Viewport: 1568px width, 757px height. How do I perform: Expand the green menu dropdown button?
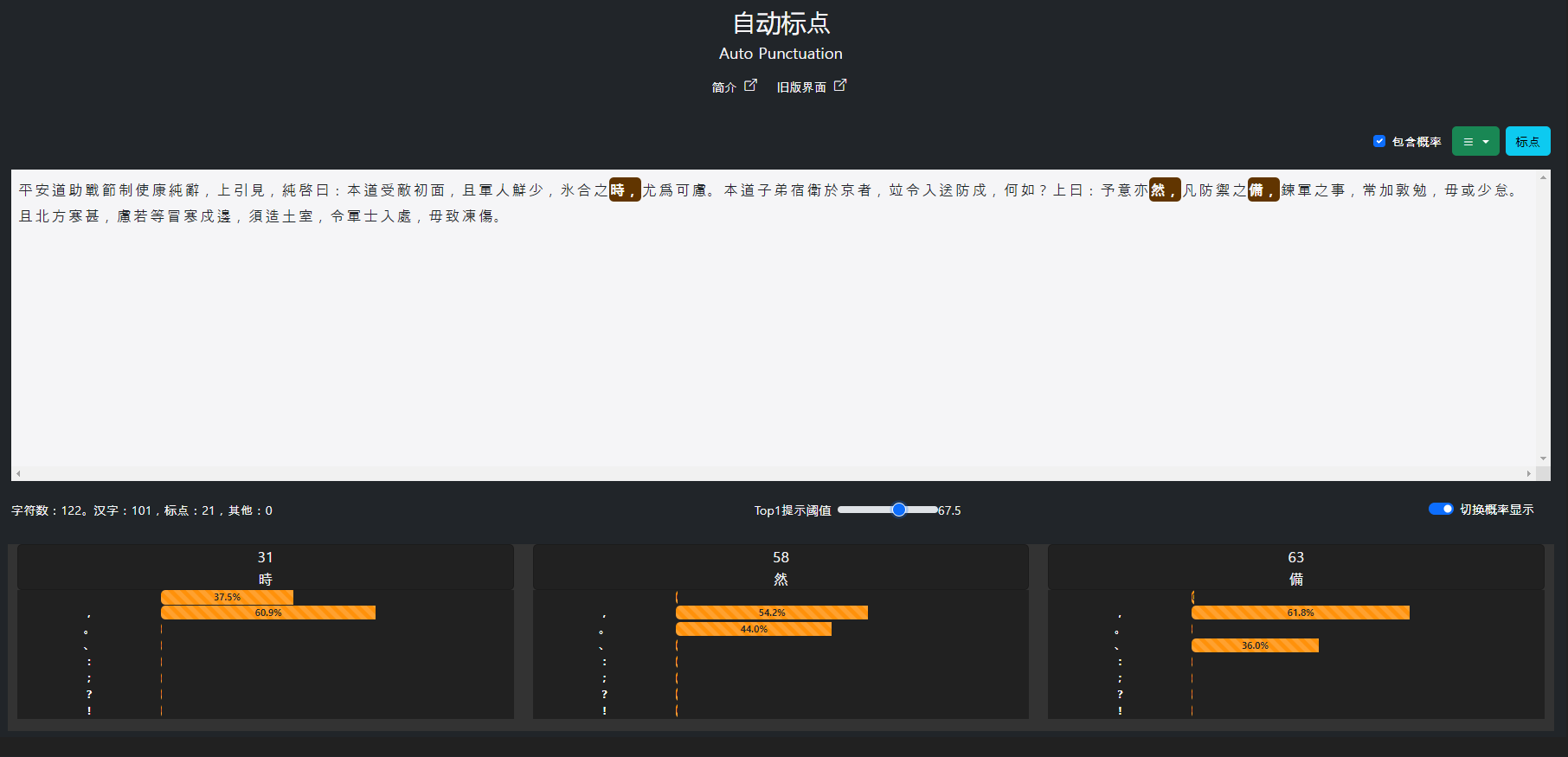[x=1475, y=141]
